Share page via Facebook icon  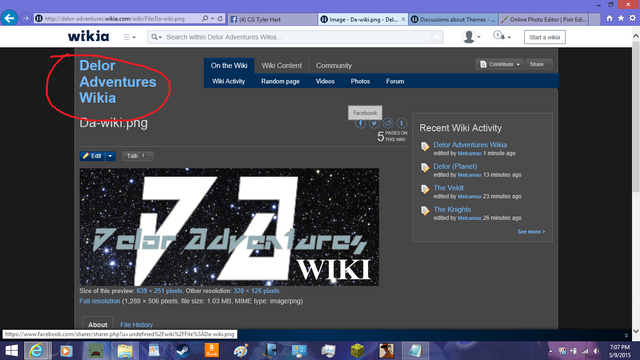[x=360, y=123]
